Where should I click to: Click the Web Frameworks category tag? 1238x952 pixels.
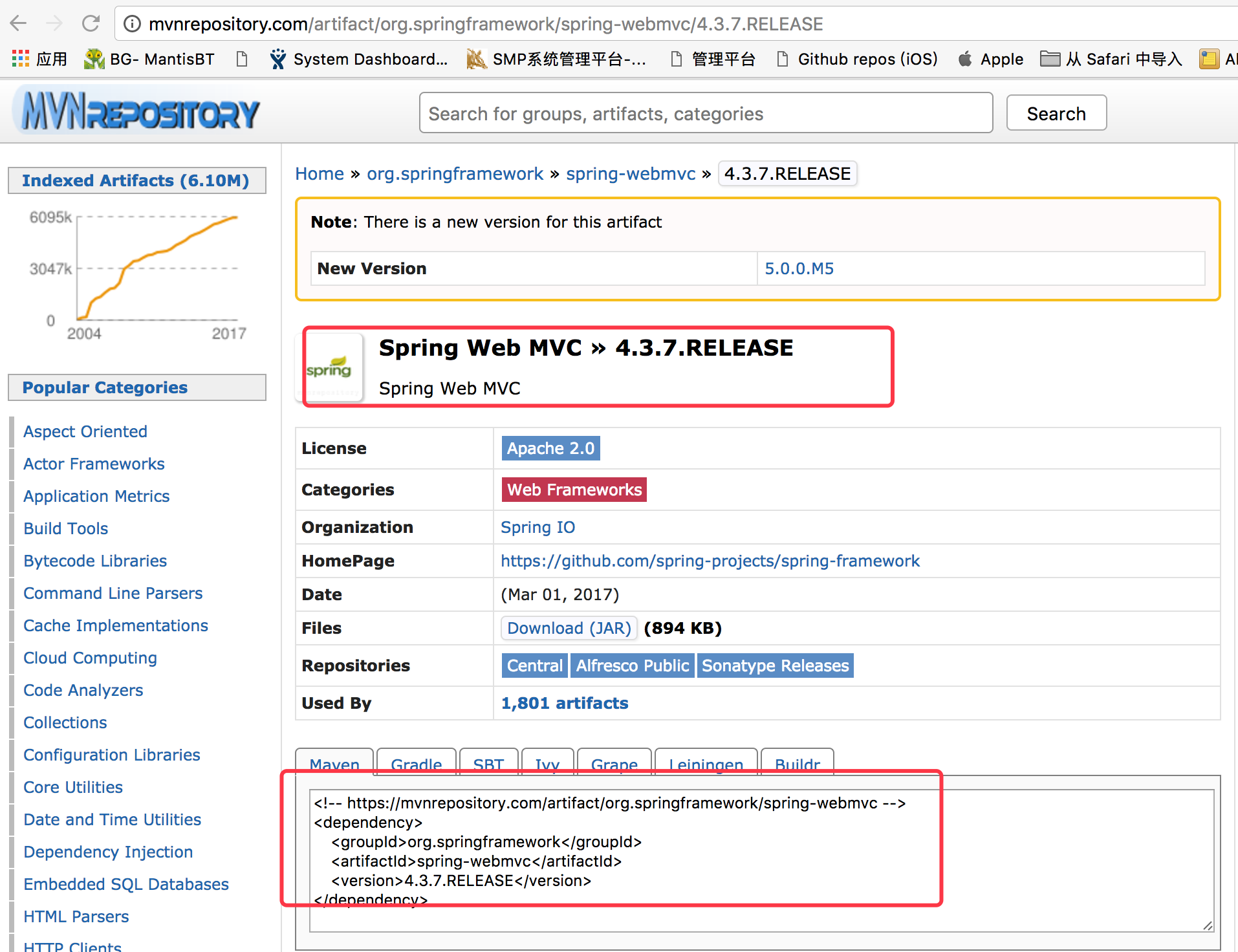click(x=574, y=490)
